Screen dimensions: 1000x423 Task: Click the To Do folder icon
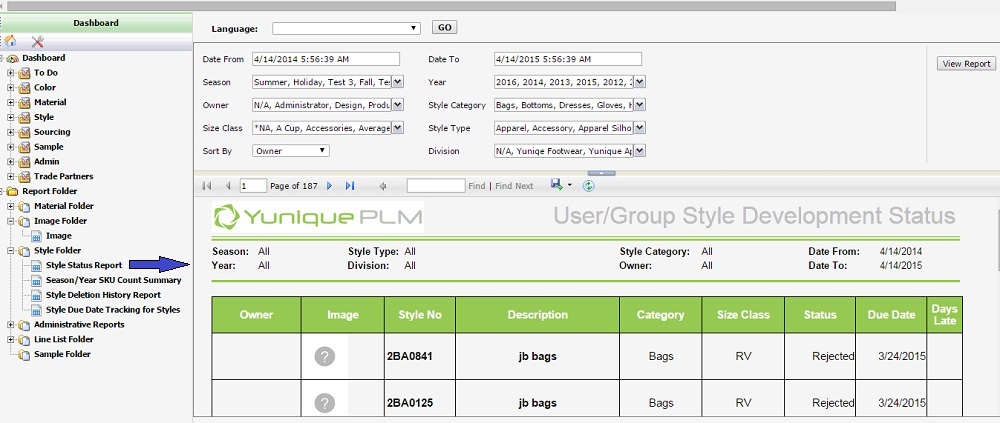[24, 73]
